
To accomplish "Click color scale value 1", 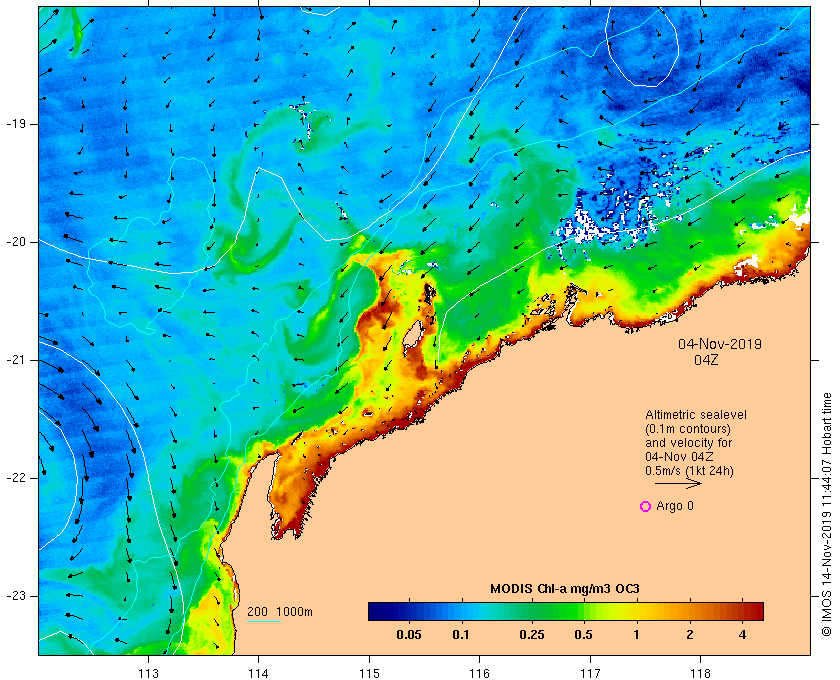I will tap(636, 635).
